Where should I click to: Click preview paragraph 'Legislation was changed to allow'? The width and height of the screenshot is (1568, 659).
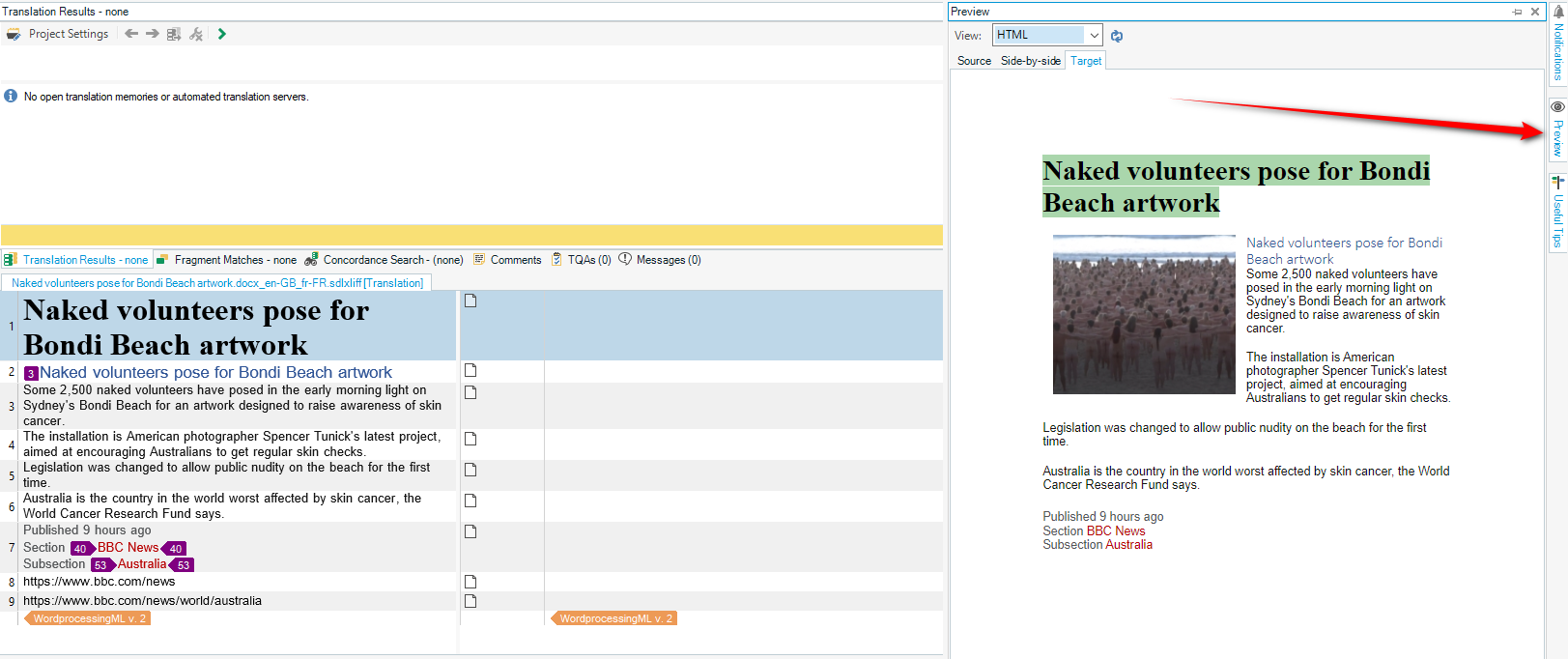pos(1235,435)
